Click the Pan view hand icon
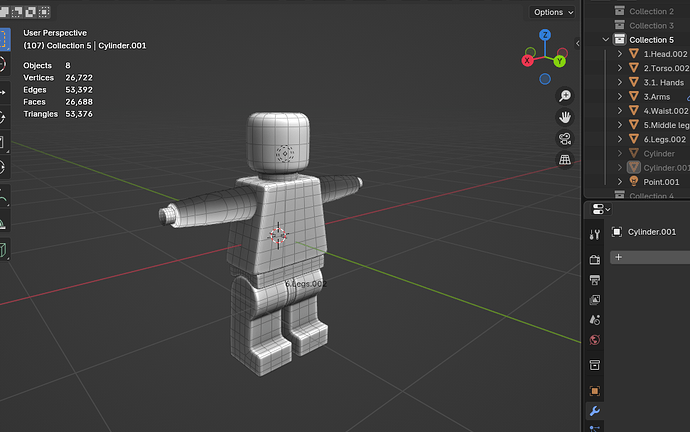The height and width of the screenshot is (432, 690). coord(565,117)
